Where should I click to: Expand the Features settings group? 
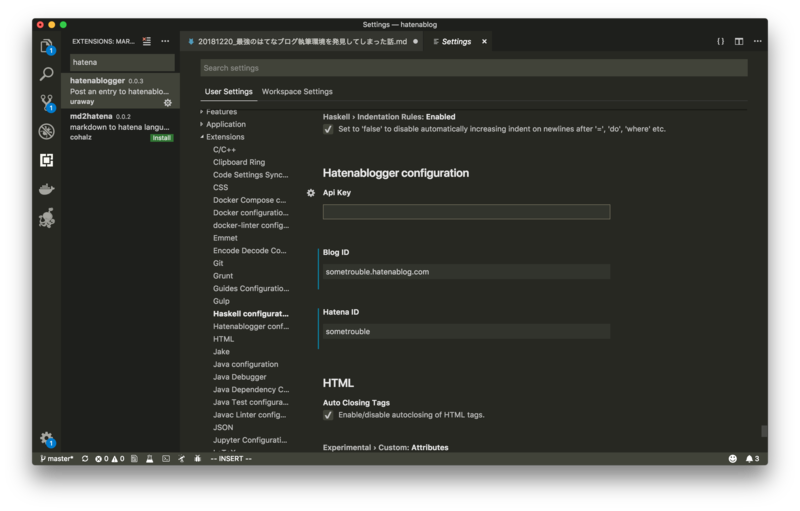tap(221, 112)
